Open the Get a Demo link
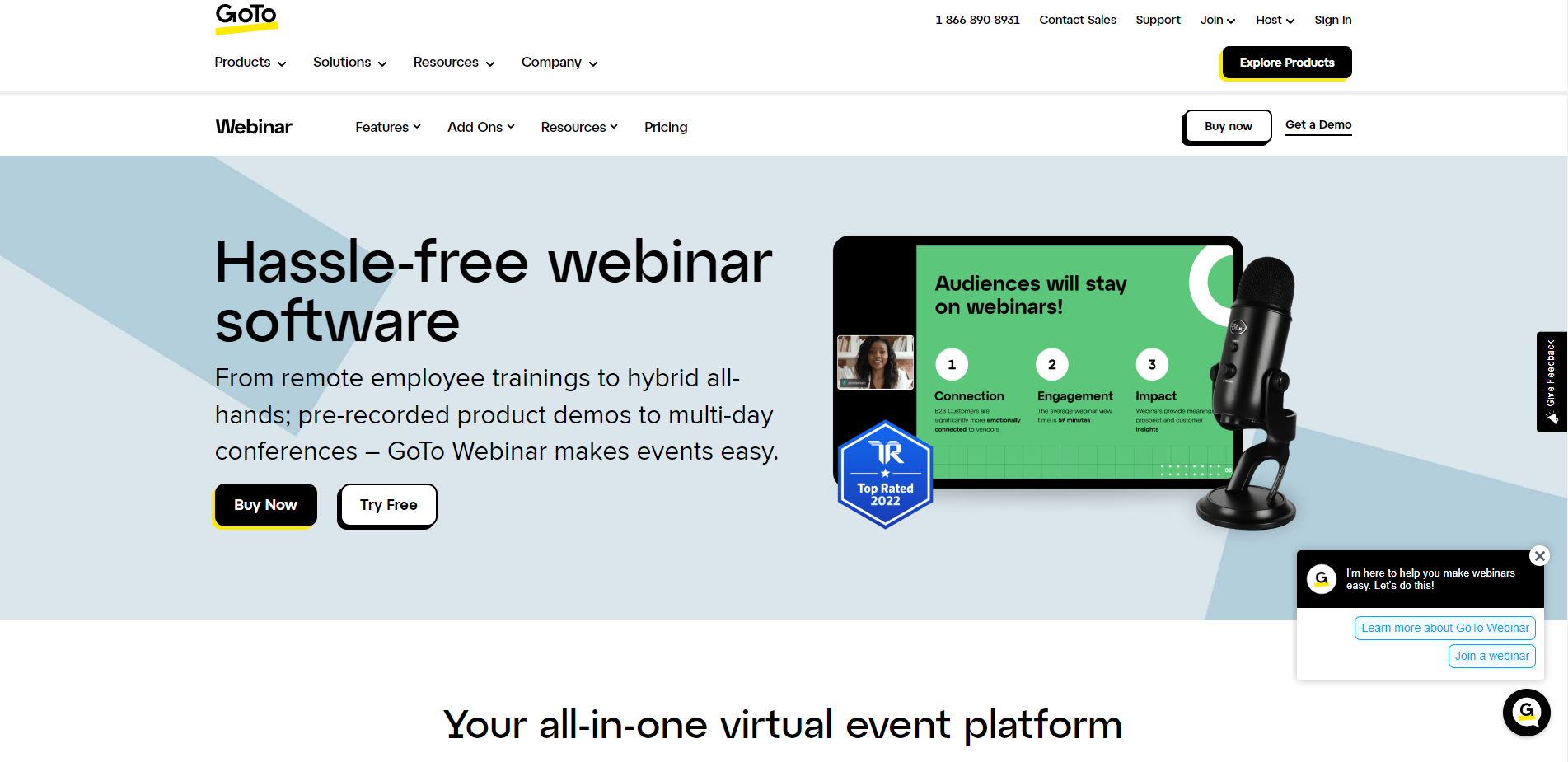1568x762 pixels. (1318, 124)
